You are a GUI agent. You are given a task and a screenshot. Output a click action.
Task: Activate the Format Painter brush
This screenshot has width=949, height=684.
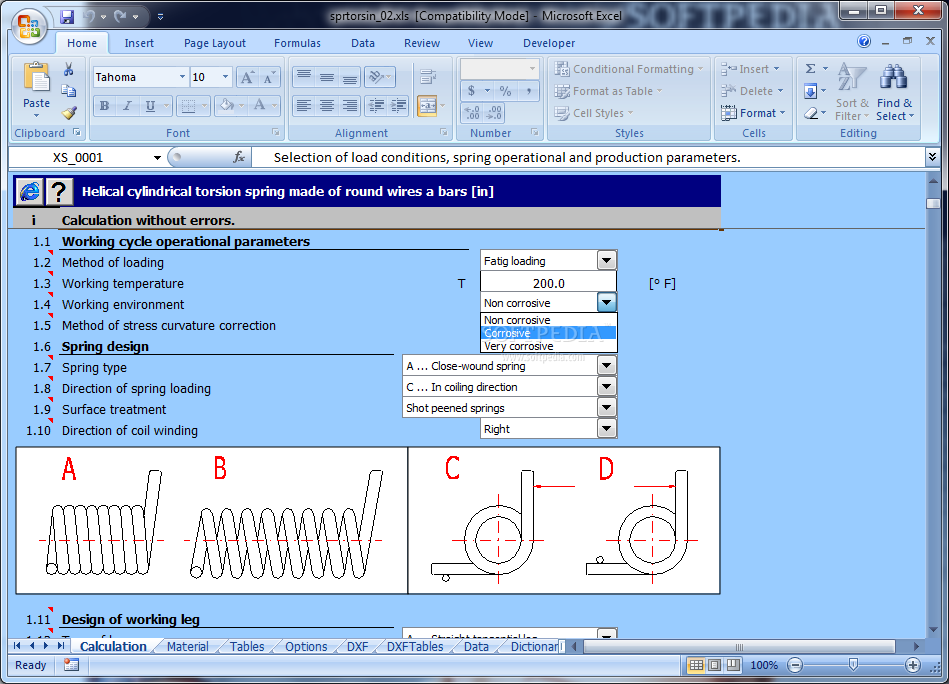(x=68, y=113)
